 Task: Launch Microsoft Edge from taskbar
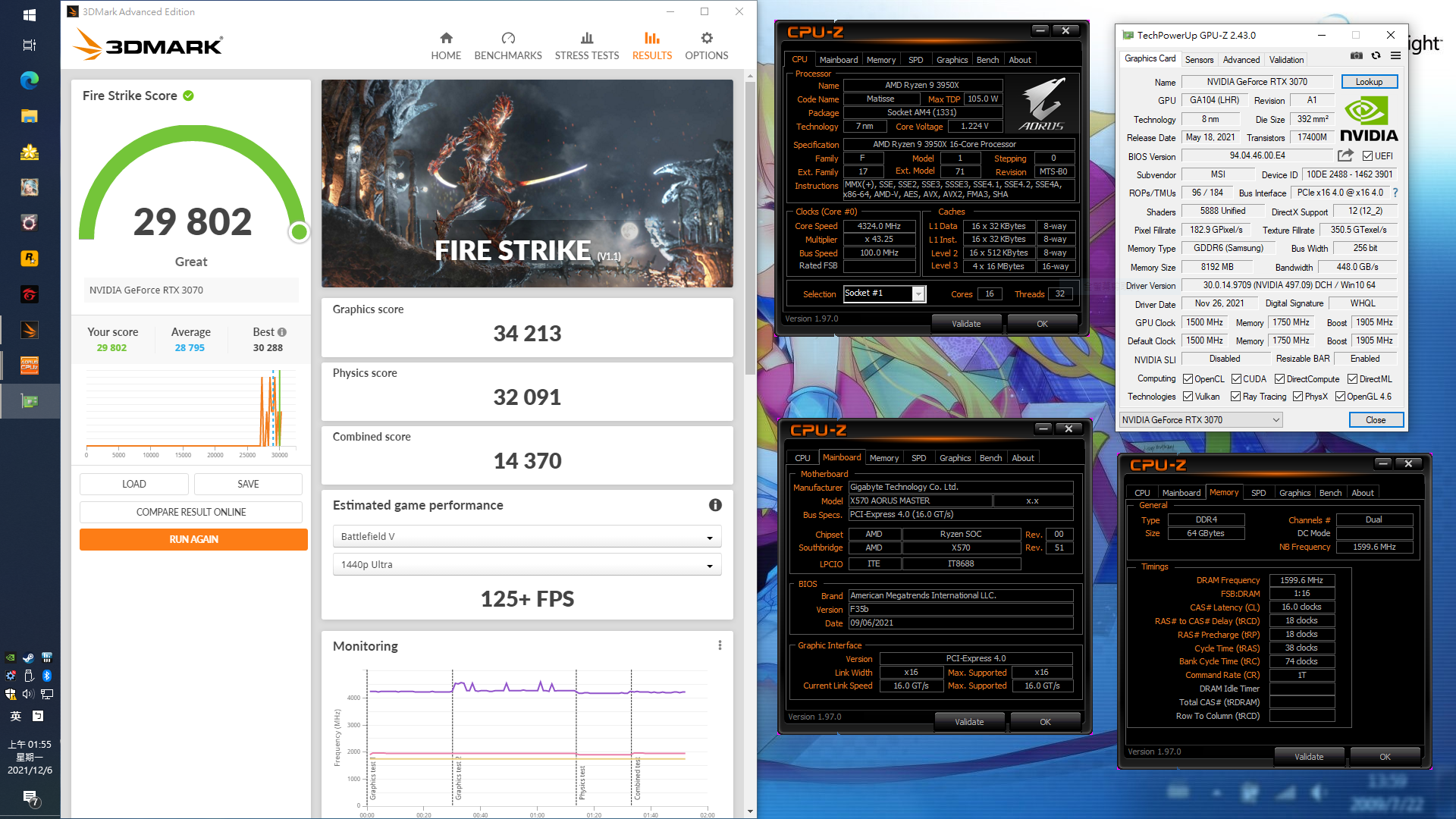(x=30, y=80)
